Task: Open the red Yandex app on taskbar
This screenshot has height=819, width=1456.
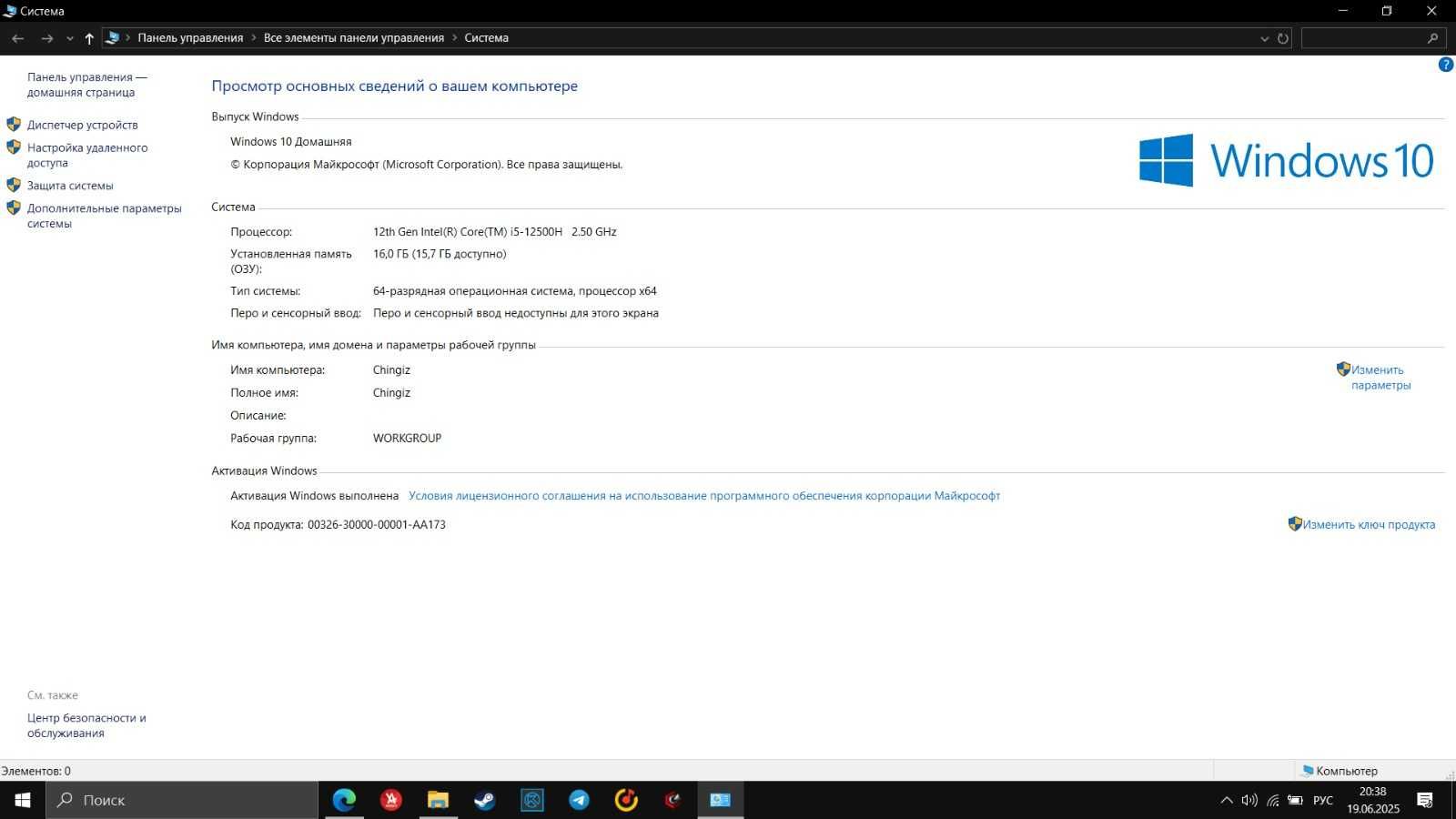Action: tap(391, 800)
